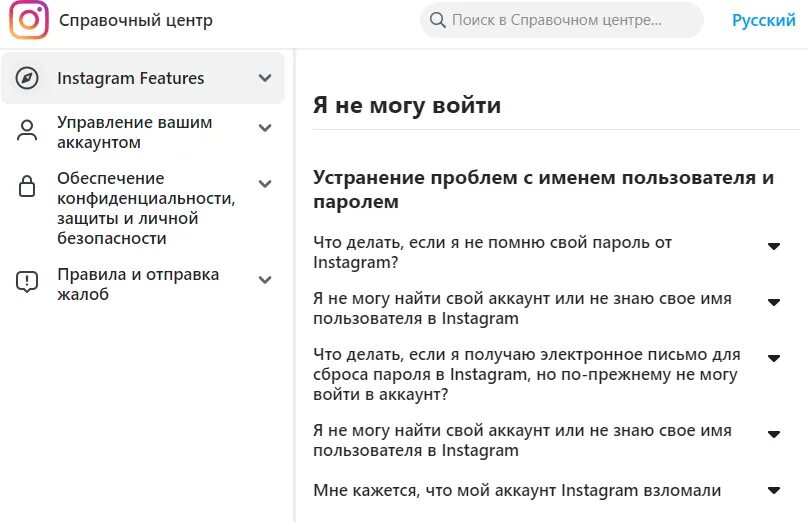Click the Instagram logo icon

tap(29, 20)
